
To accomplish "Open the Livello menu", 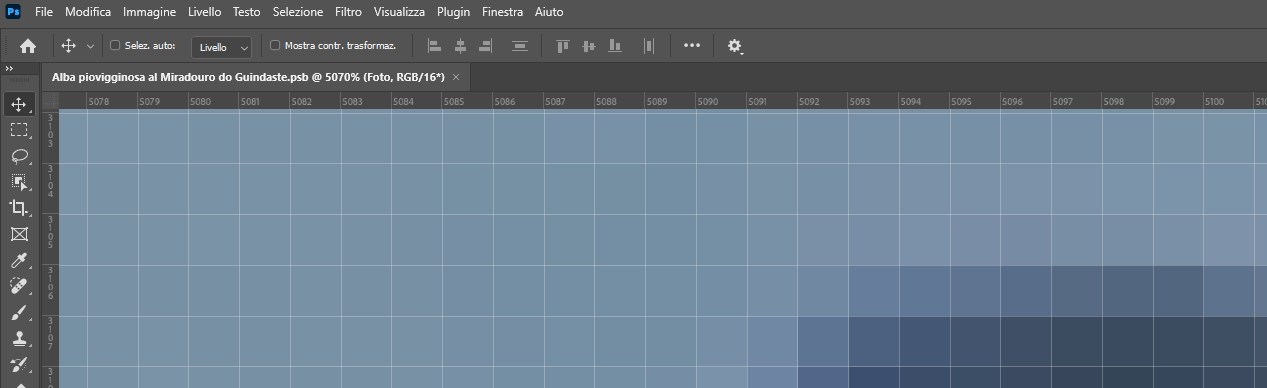I will point(205,12).
